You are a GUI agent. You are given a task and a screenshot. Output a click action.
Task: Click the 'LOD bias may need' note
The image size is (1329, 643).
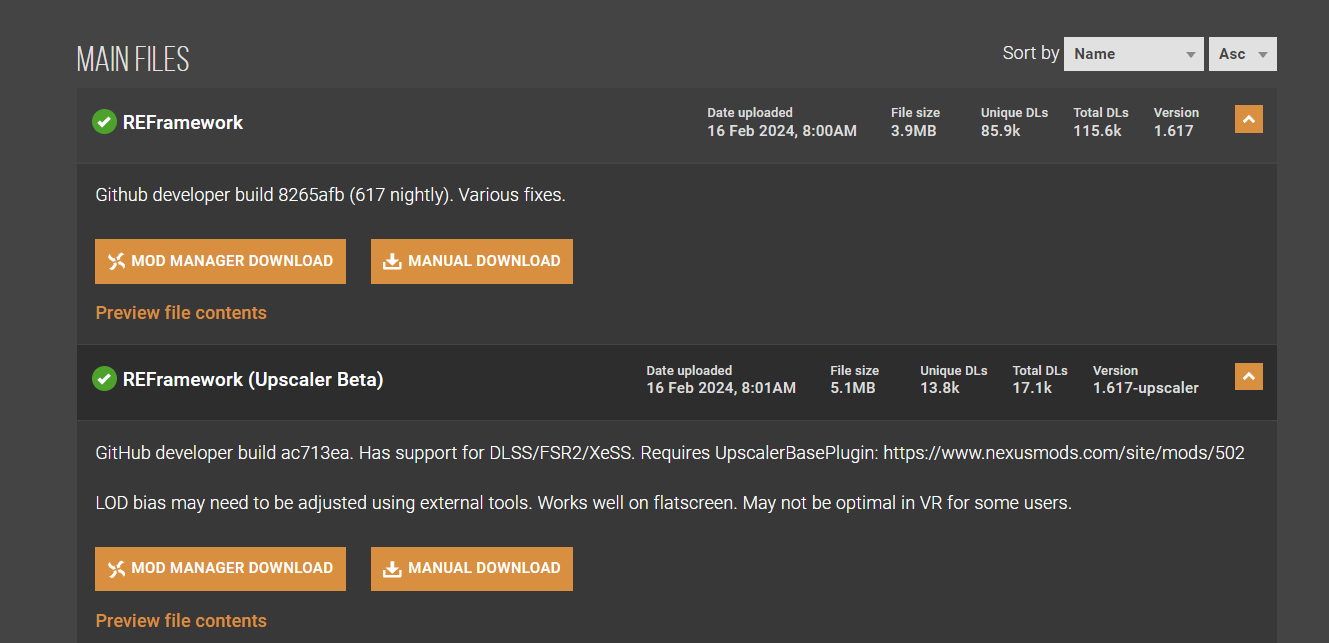pyautogui.click(x=583, y=503)
